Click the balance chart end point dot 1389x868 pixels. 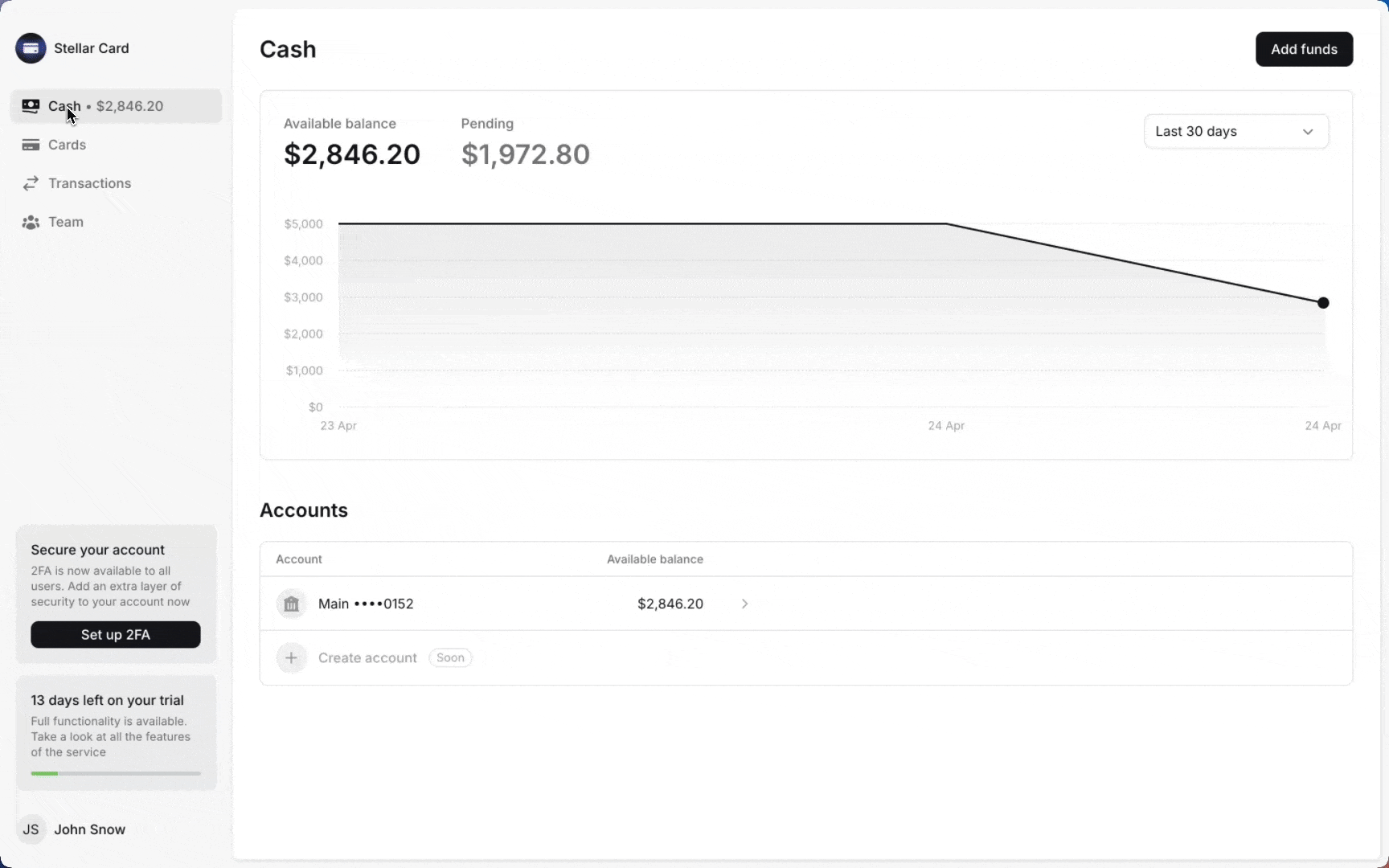point(1323,303)
